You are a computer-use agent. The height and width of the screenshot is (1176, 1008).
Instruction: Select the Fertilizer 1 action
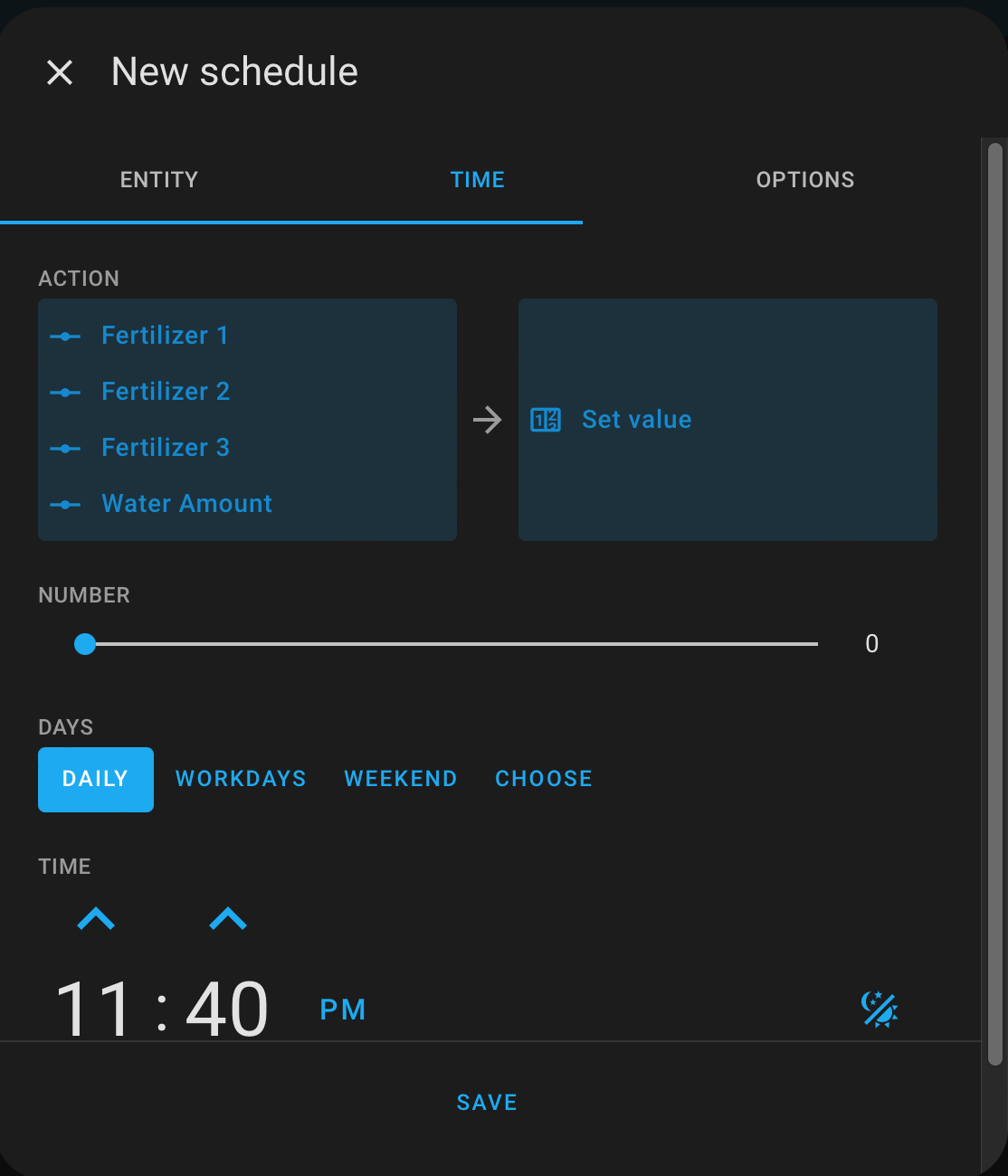(165, 336)
